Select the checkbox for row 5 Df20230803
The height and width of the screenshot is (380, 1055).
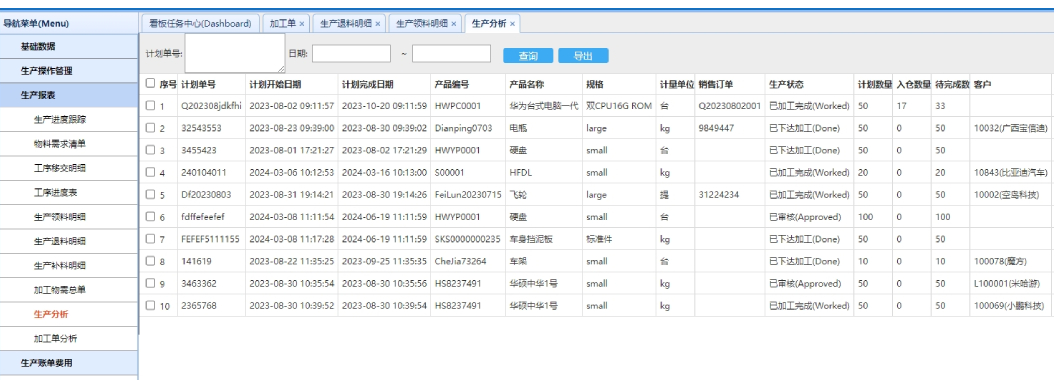tap(150, 194)
